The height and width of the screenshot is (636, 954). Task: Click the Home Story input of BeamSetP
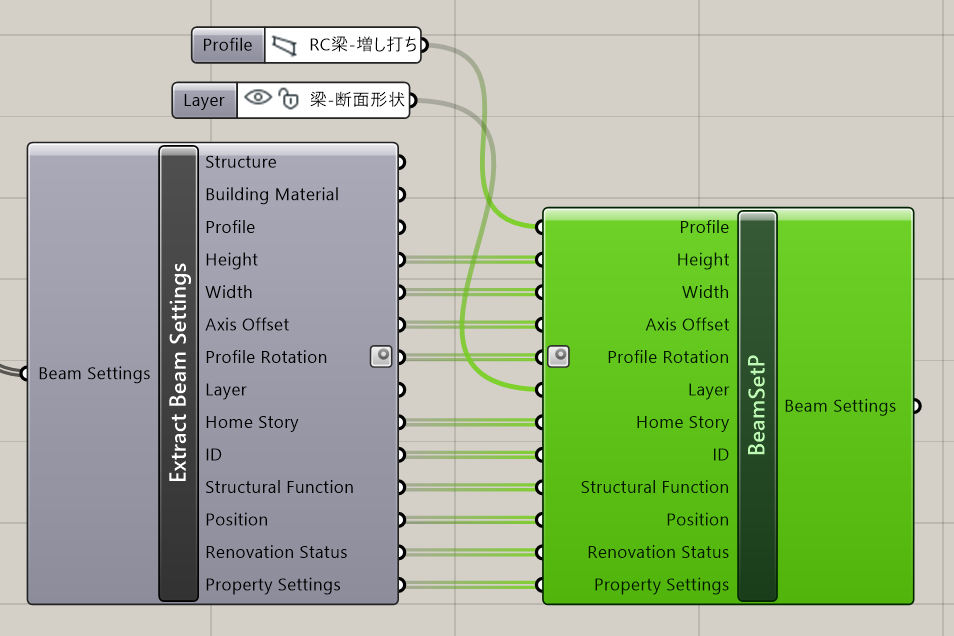coord(683,422)
